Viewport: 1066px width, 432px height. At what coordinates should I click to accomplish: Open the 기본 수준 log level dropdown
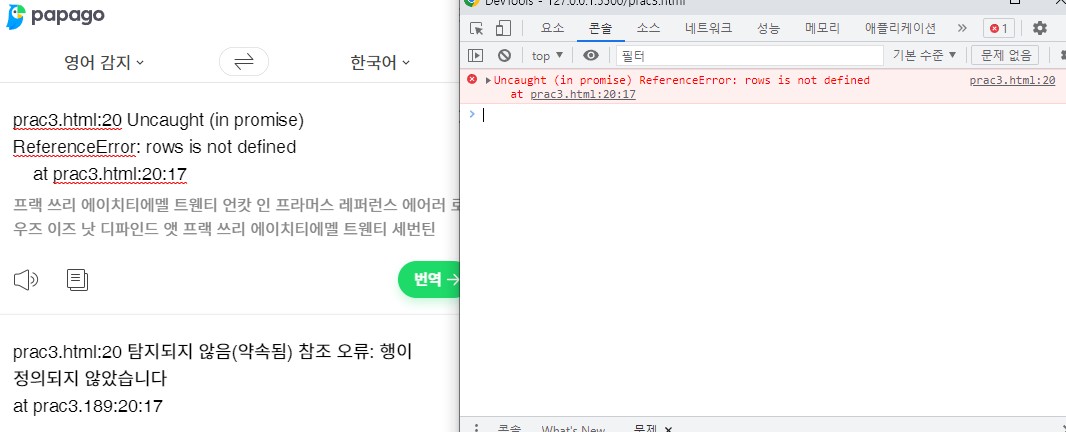925,55
